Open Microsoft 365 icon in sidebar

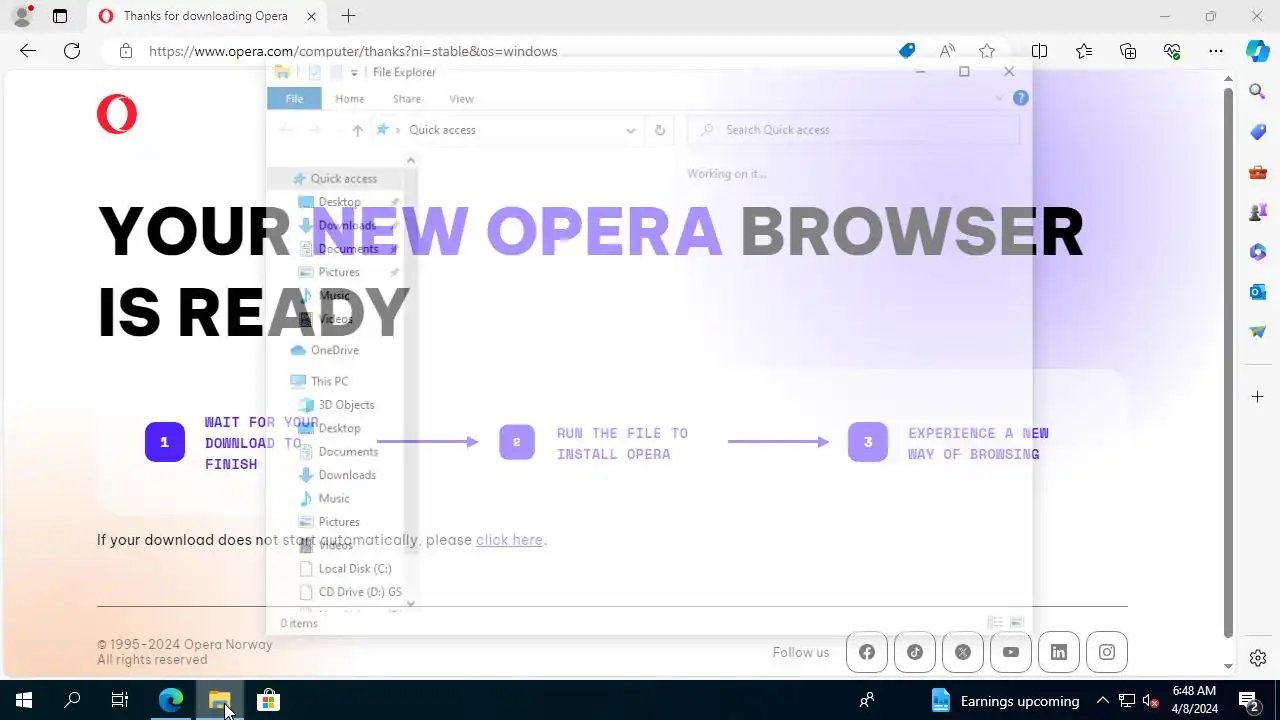(1258, 252)
